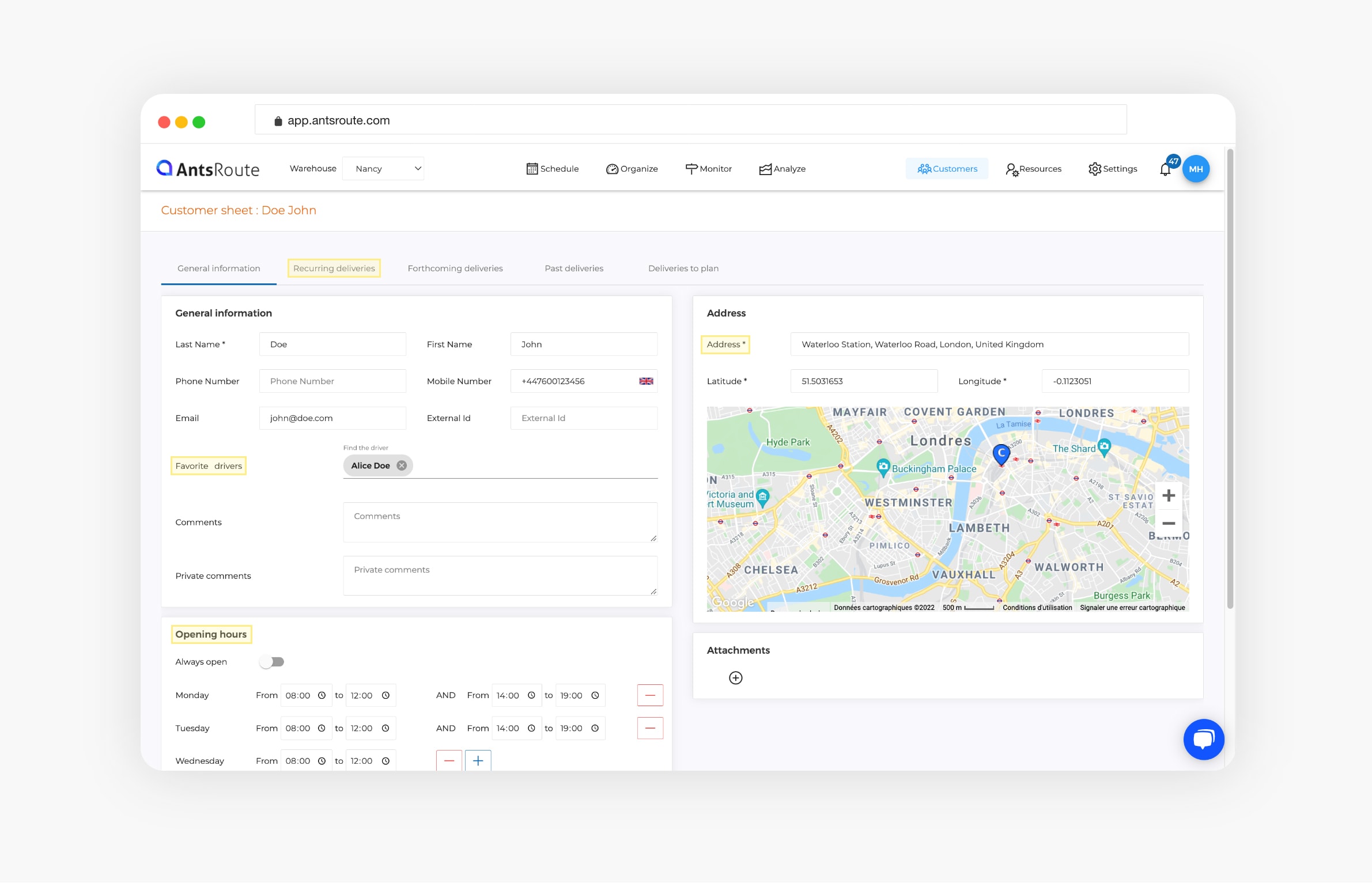Click the External Id input field
The width and height of the screenshot is (1372, 883).
coord(585,418)
